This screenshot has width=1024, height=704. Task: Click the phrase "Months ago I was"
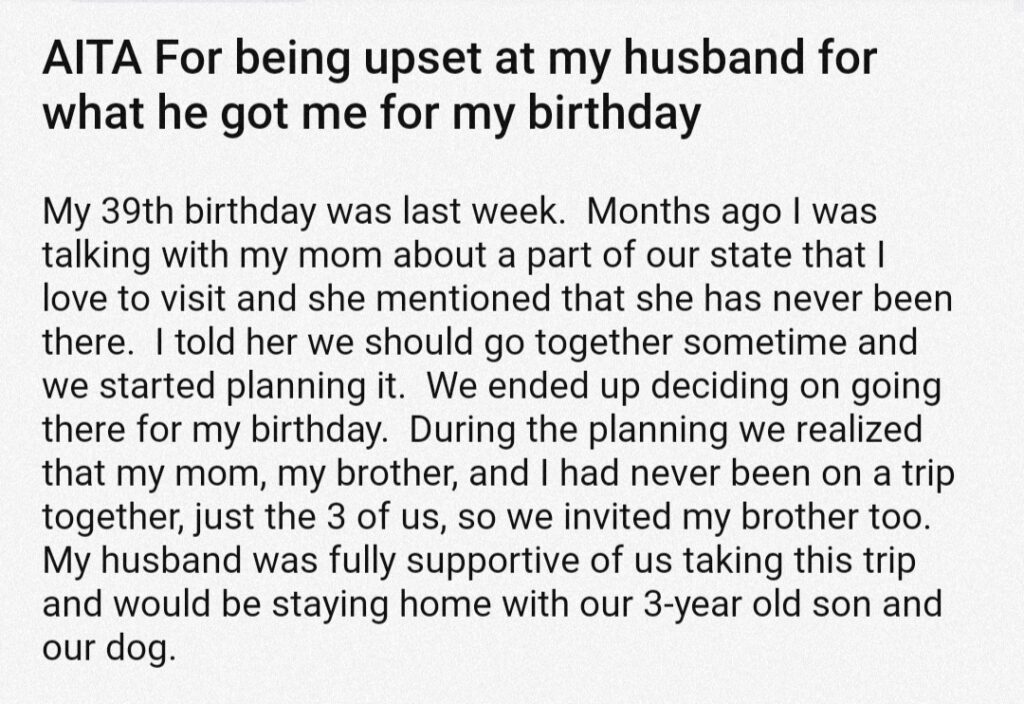(731, 212)
